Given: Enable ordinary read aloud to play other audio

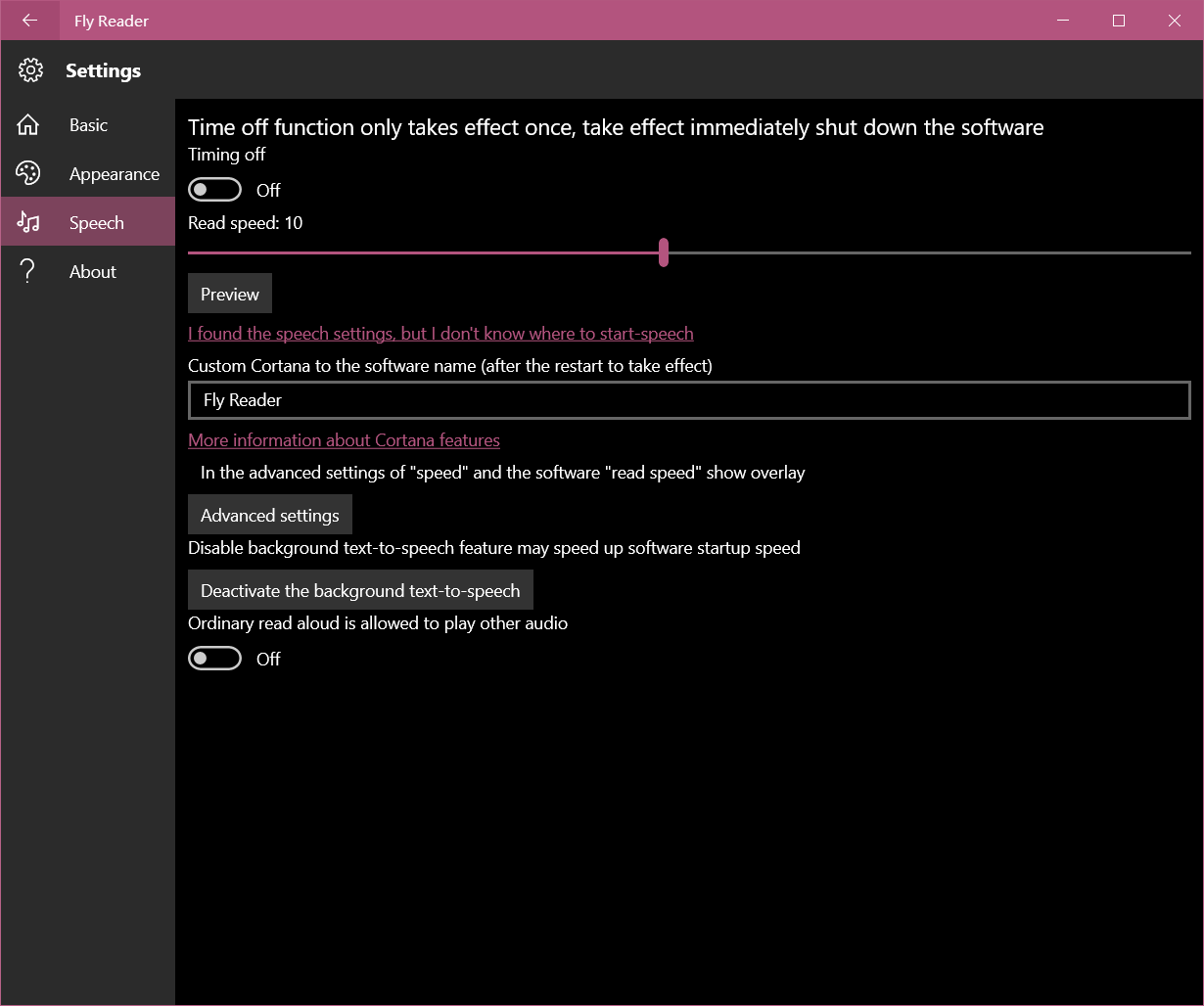Looking at the screenshot, I should tap(214, 658).
